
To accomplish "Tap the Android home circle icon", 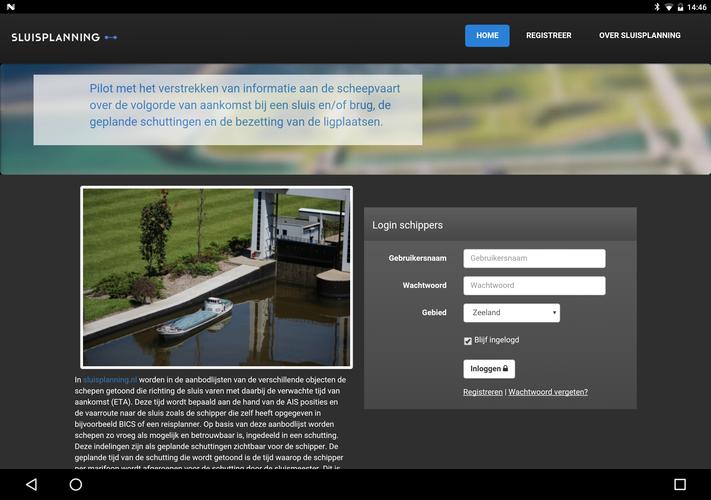I will [x=76, y=485].
